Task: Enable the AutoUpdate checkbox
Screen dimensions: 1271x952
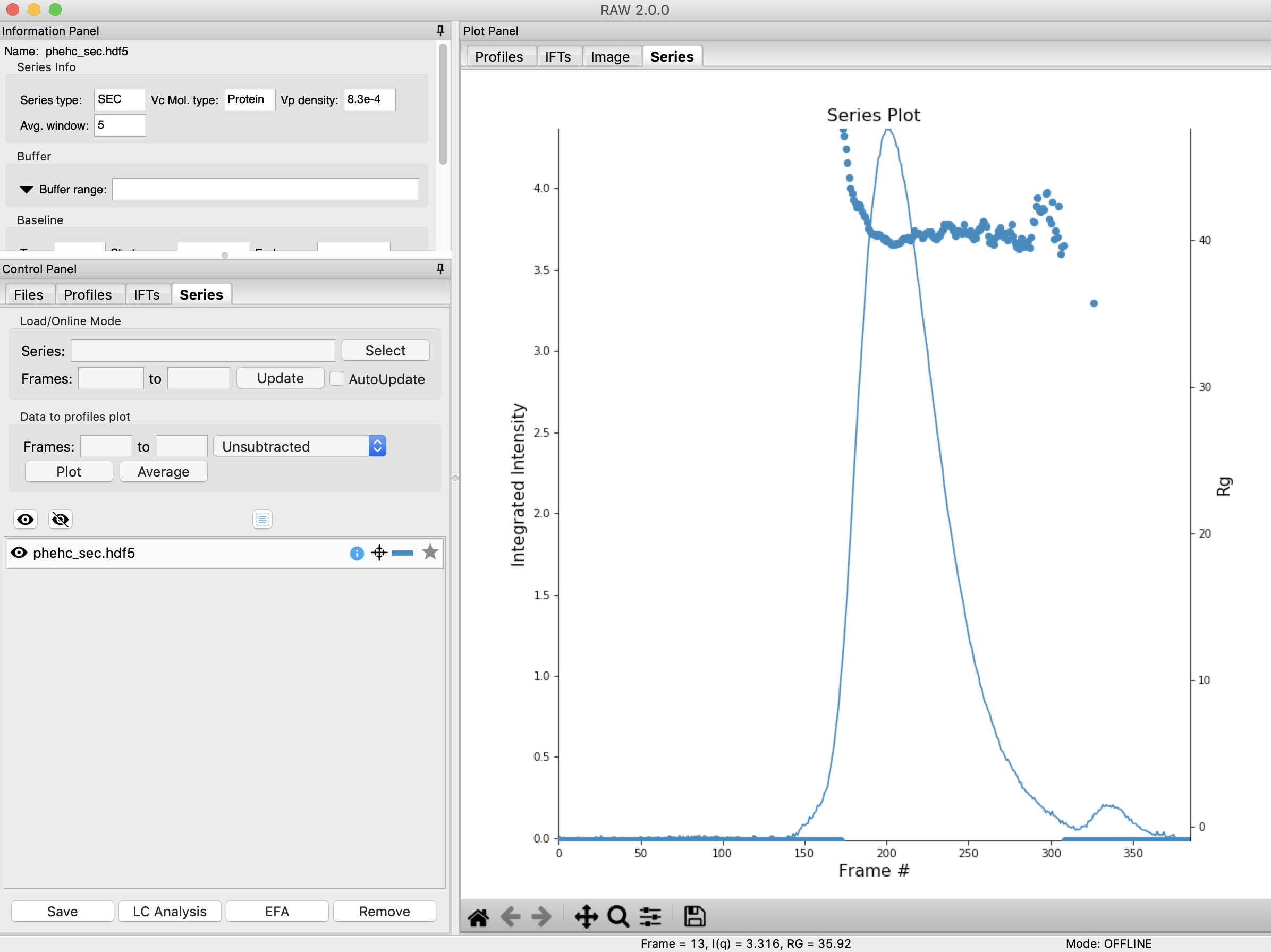Action: [x=337, y=379]
